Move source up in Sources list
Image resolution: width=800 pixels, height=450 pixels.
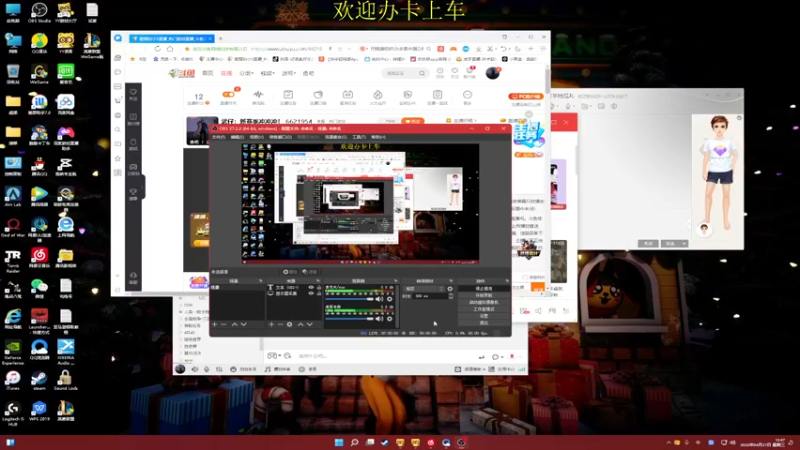[301, 324]
